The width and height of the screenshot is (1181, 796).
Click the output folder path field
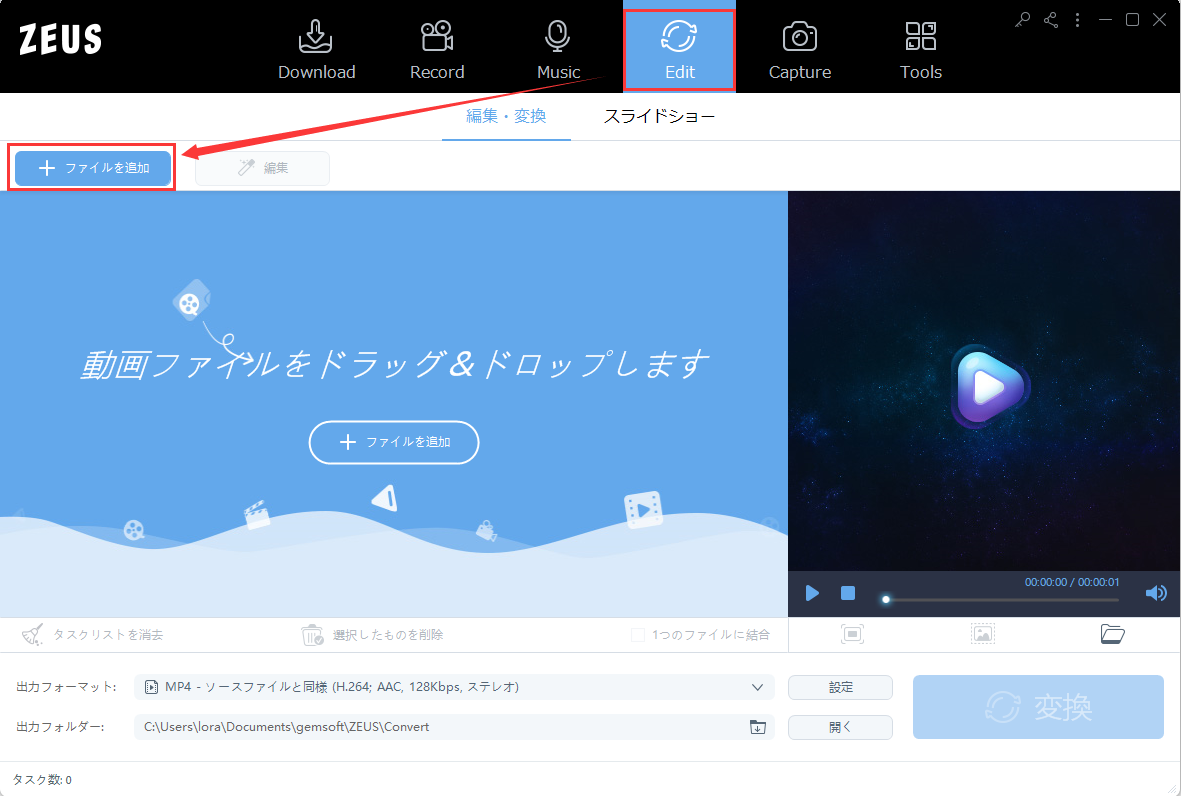[454, 727]
